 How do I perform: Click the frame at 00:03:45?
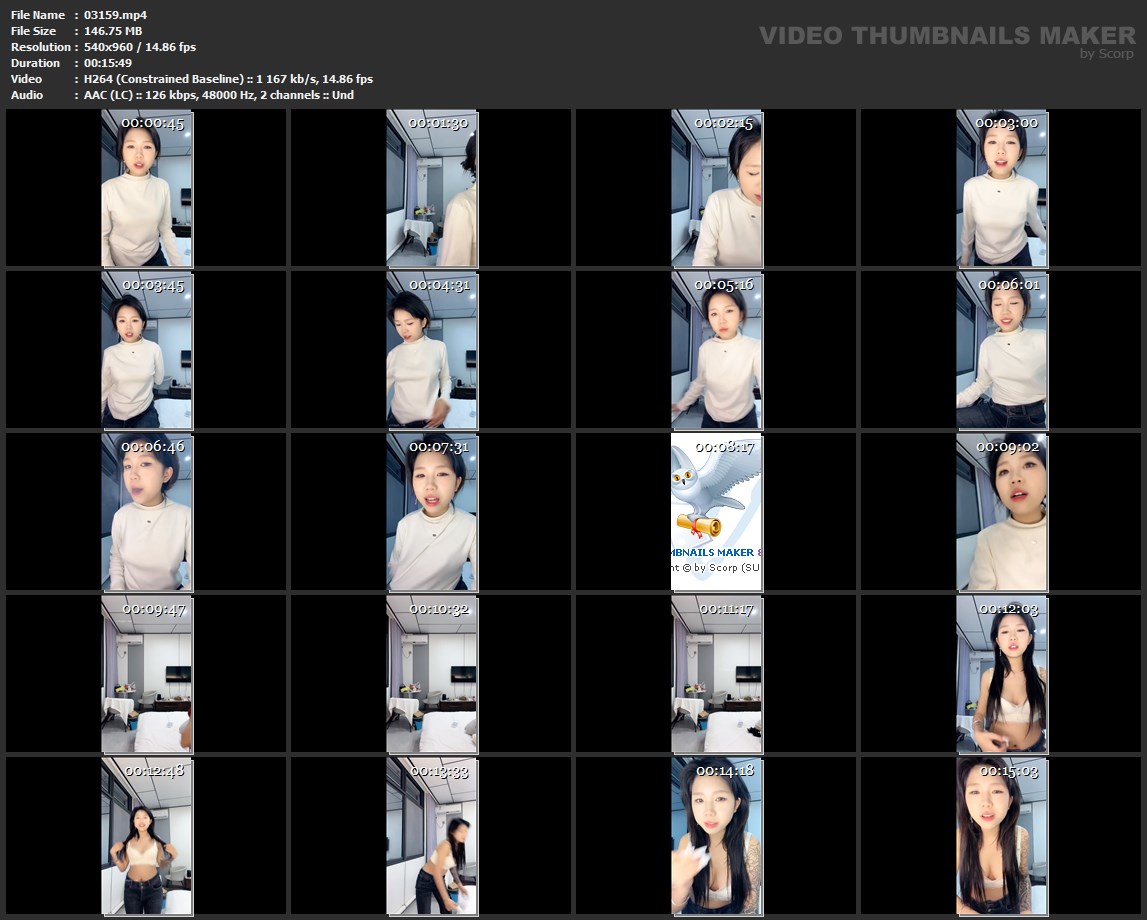point(146,350)
